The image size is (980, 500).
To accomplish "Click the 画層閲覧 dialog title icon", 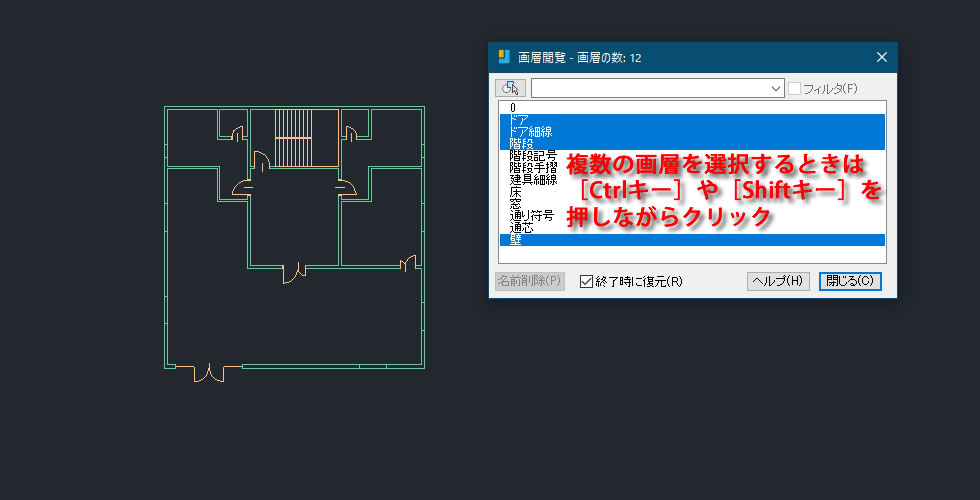I will (x=504, y=57).
